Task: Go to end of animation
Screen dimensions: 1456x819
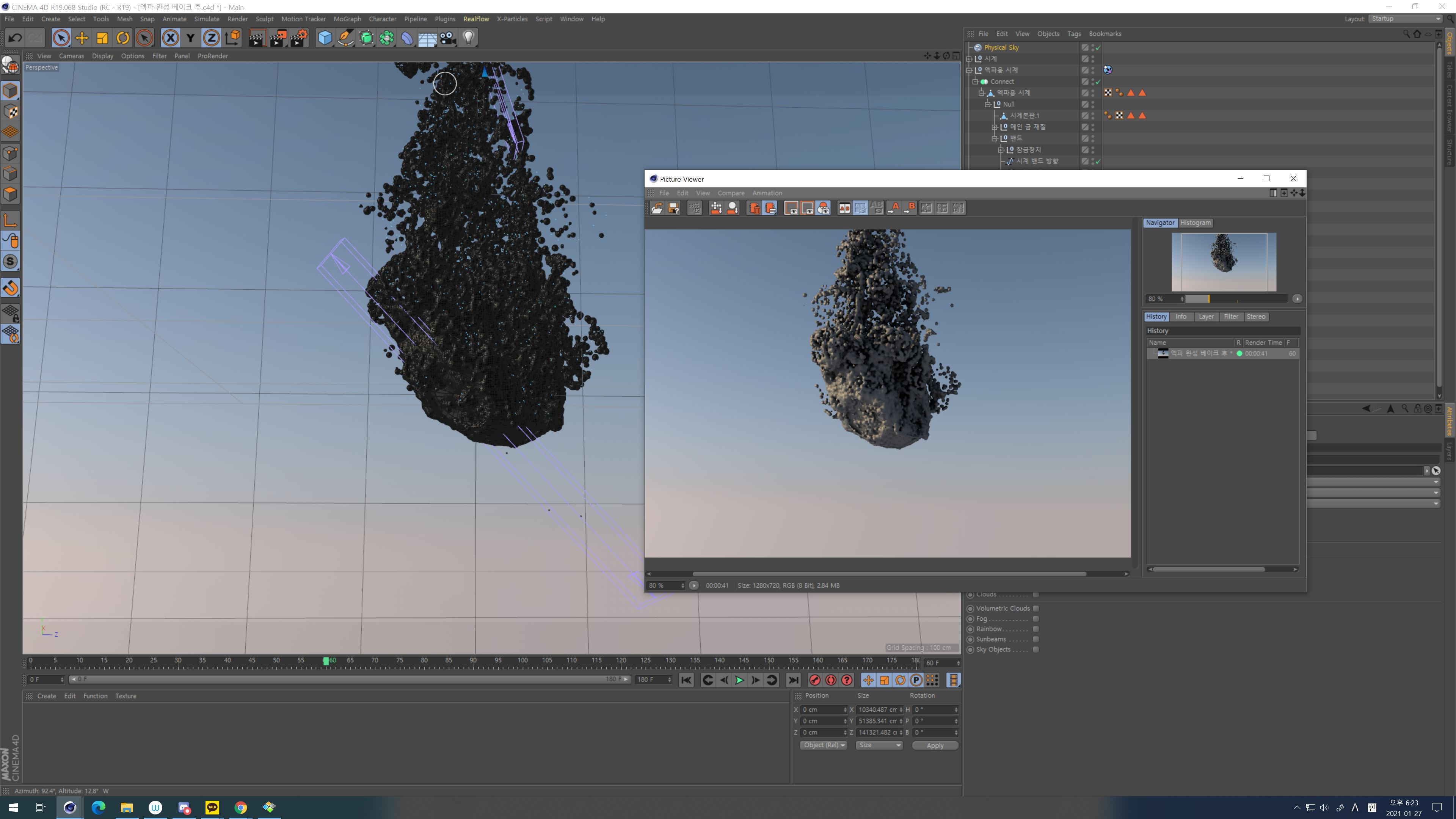Action: tap(794, 681)
